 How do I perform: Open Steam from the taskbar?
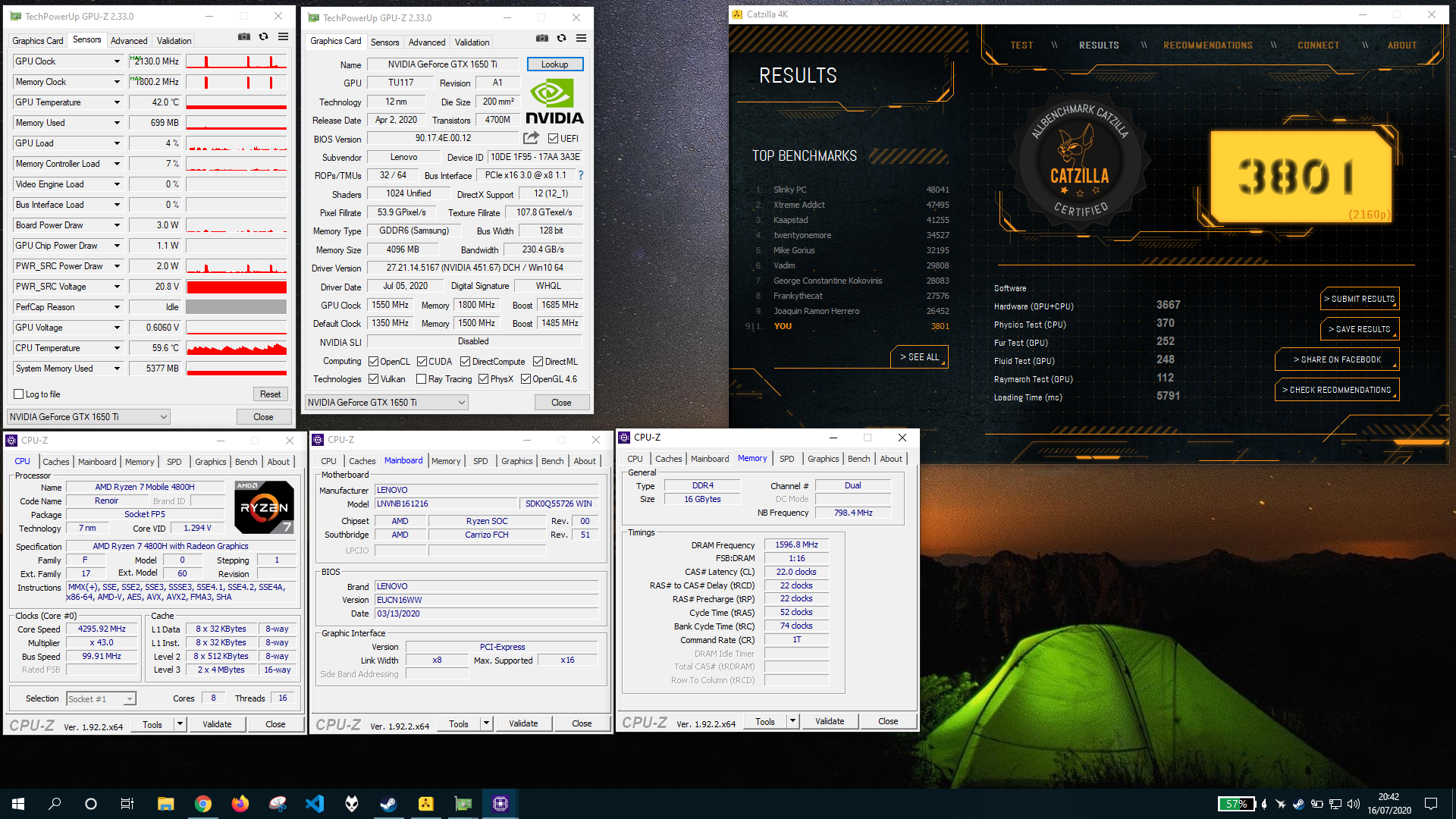388,804
